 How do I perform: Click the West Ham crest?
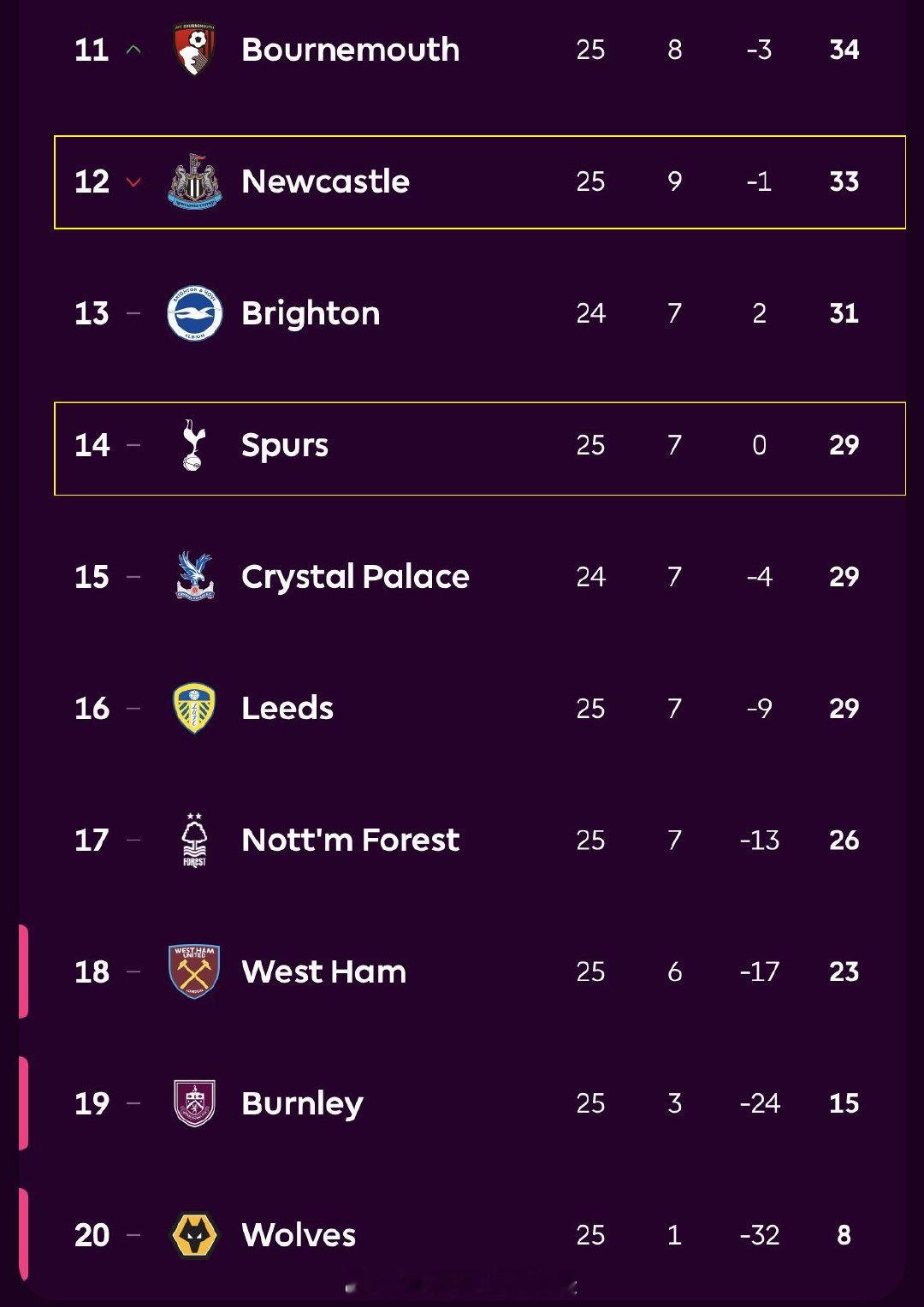click(194, 971)
